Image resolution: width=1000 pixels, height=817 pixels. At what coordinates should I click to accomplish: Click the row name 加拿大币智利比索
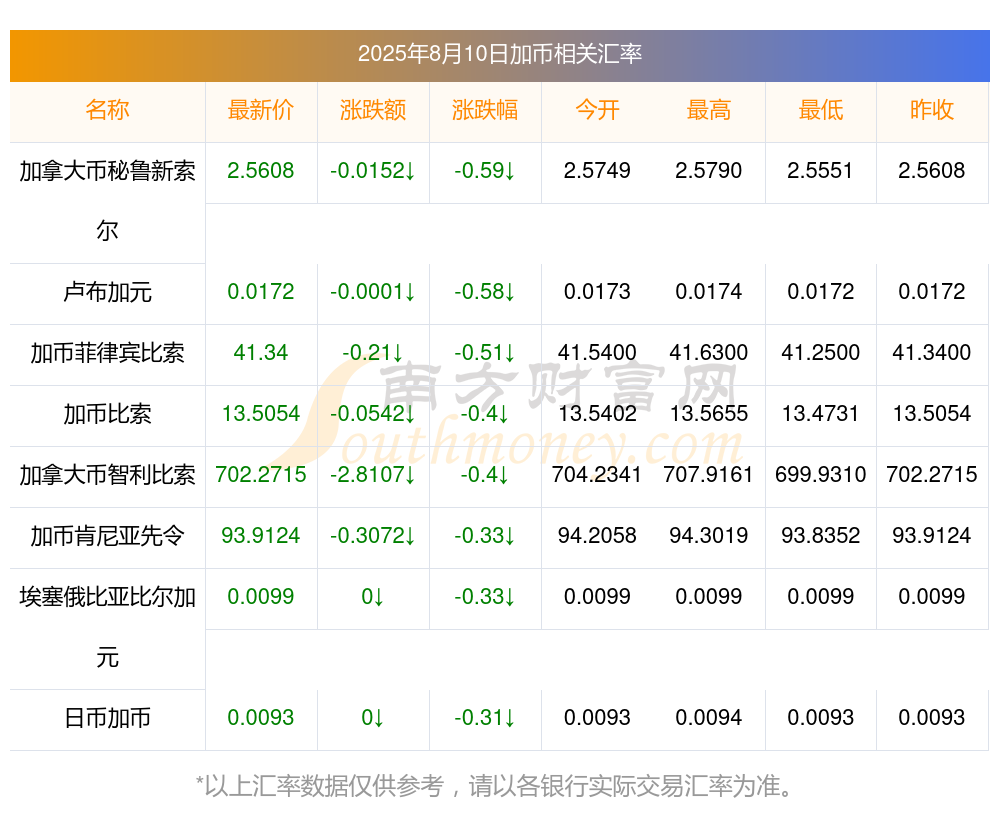(x=107, y=475)
